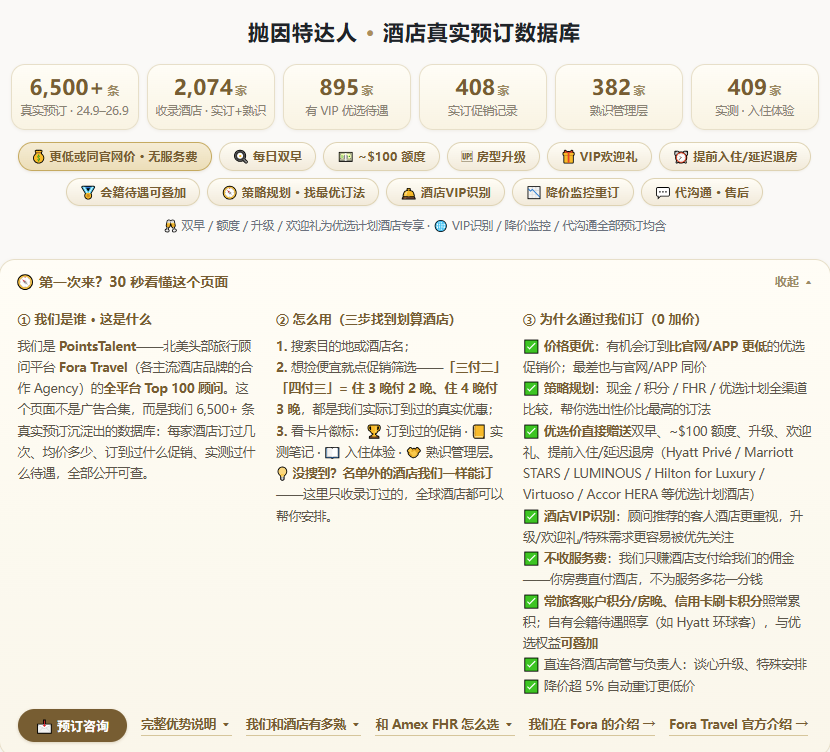Select the VIP欢迎礼 pill
The width and height of the screenshot is (830, 752).
599,157
